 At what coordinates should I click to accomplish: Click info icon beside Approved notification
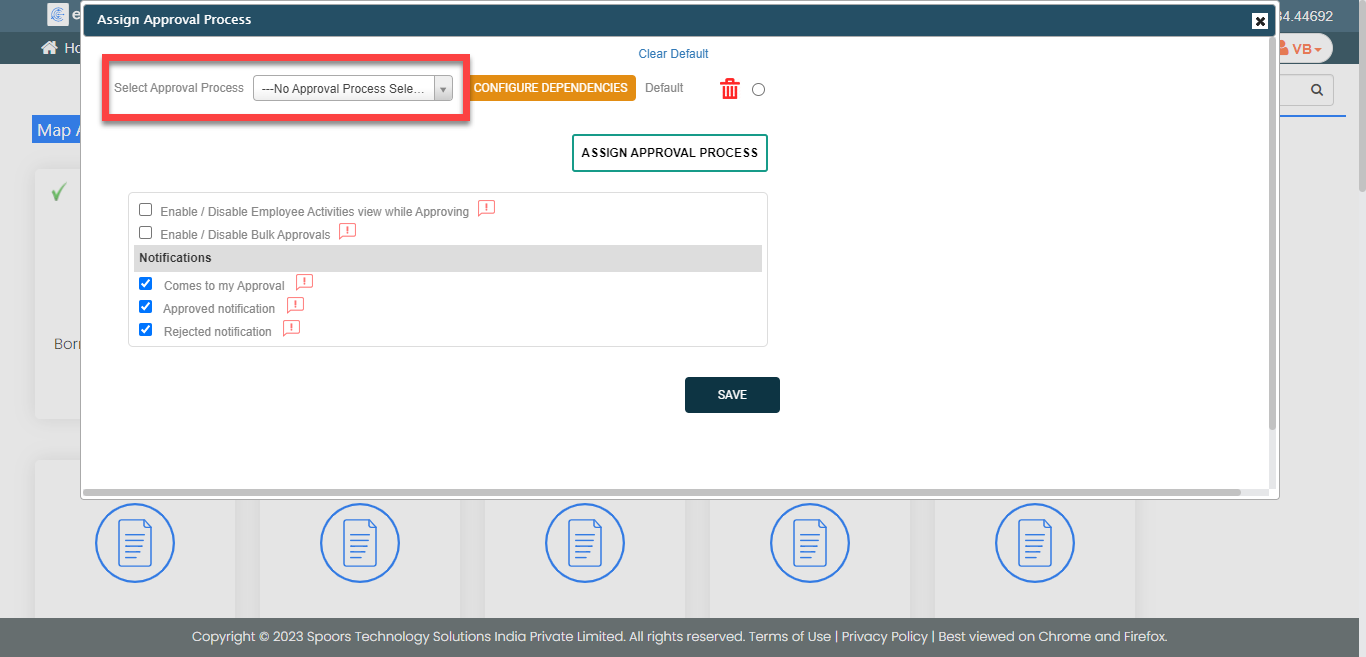(295, 306)
